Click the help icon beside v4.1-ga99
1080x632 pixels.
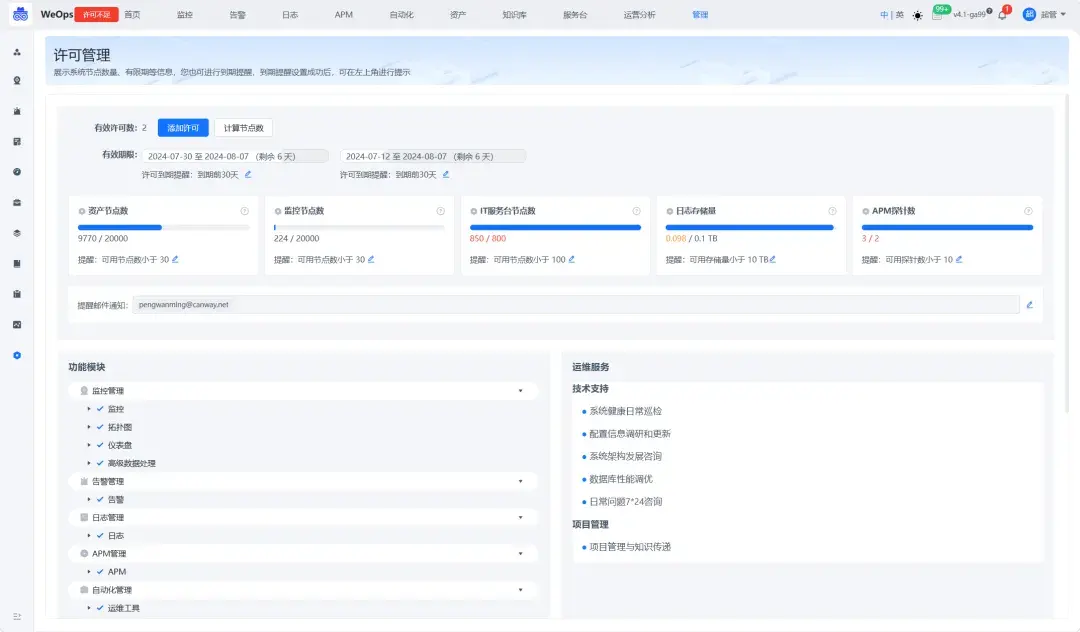click(x=990, y=11)
